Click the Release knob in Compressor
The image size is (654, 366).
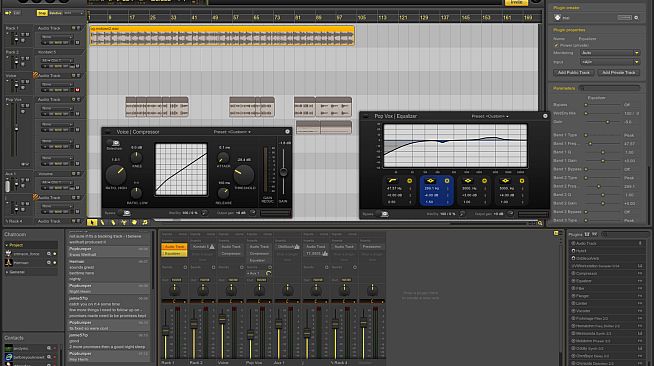click(224, 193)
